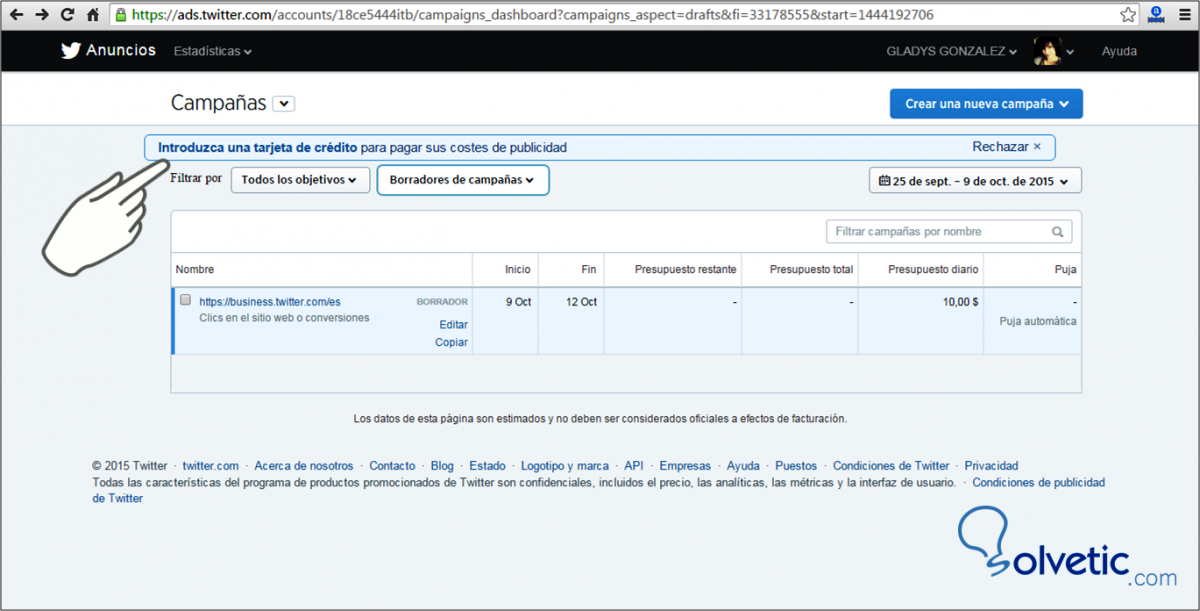Viewport: 1200px width, 611px height.
Task: Open Contacto footer link
Action: [392, 466]
